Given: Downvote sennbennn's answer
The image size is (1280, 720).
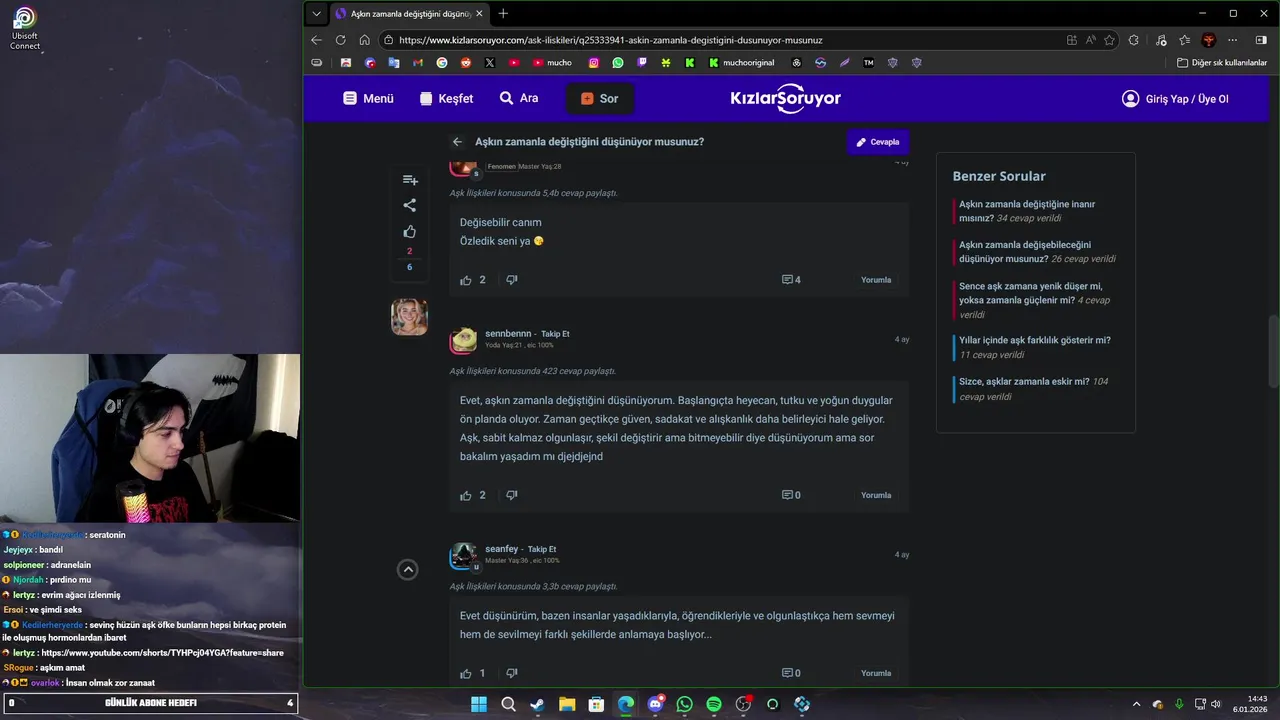Looking at the screenshot, I should [x=512, y=495].
